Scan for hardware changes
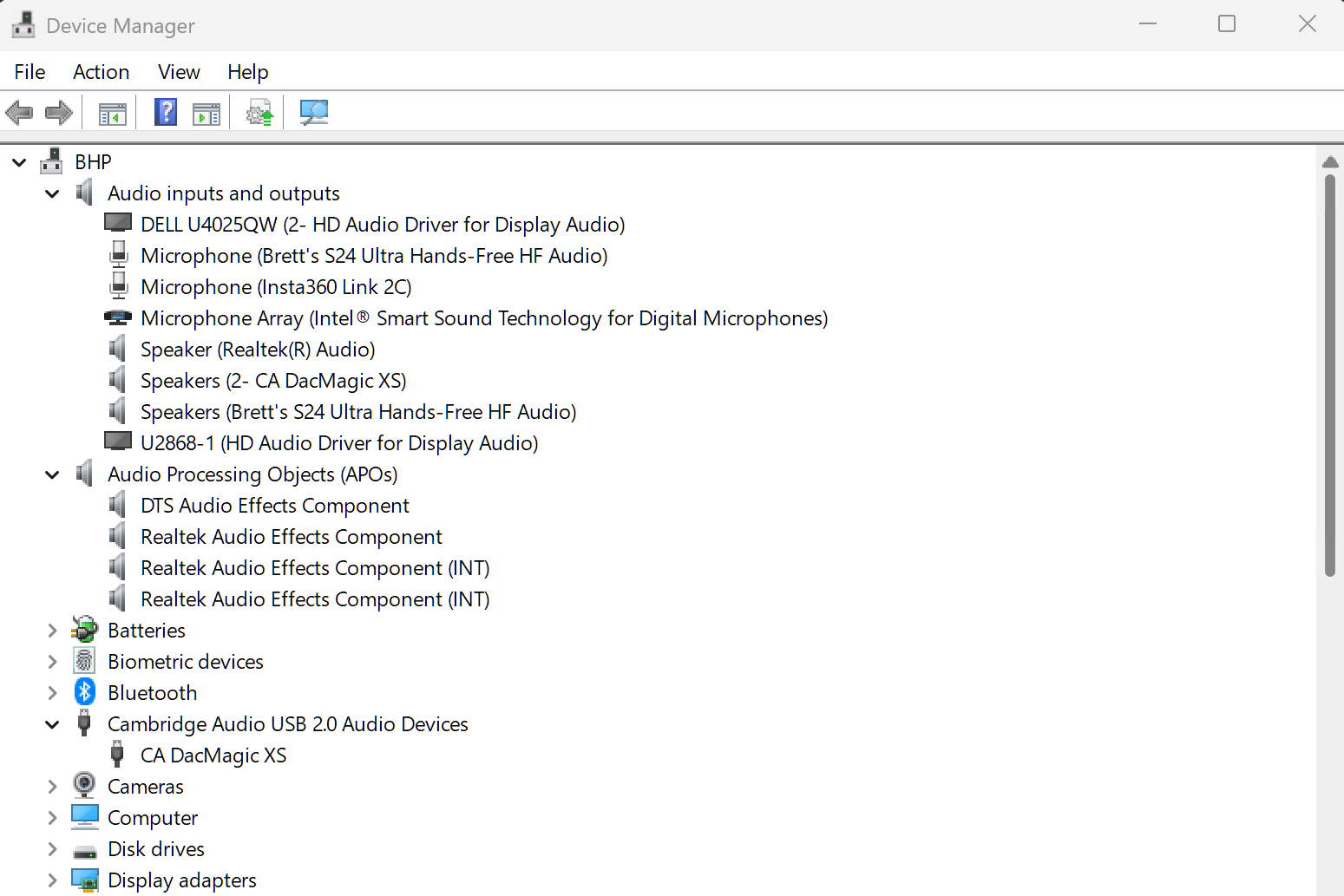 [313, 112]
